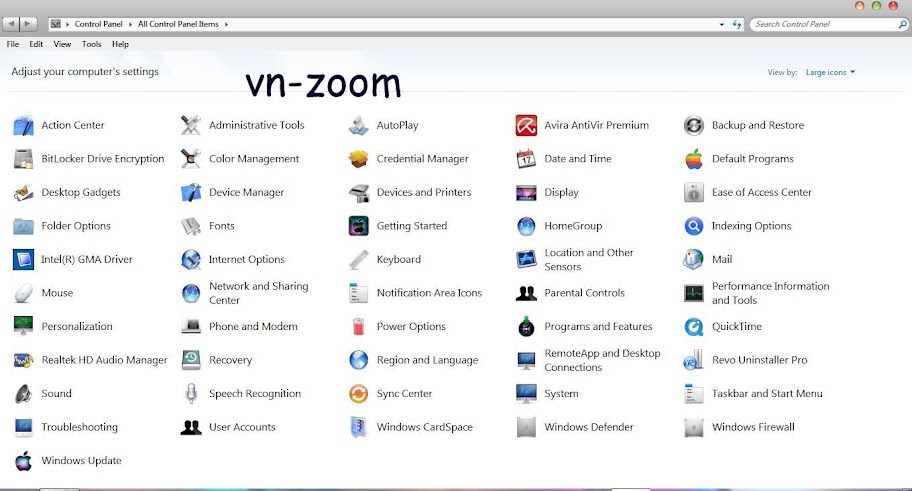Viewport: 912px width, 491px height.
Task: Open the View menu
Action: (x=62, y=44)
